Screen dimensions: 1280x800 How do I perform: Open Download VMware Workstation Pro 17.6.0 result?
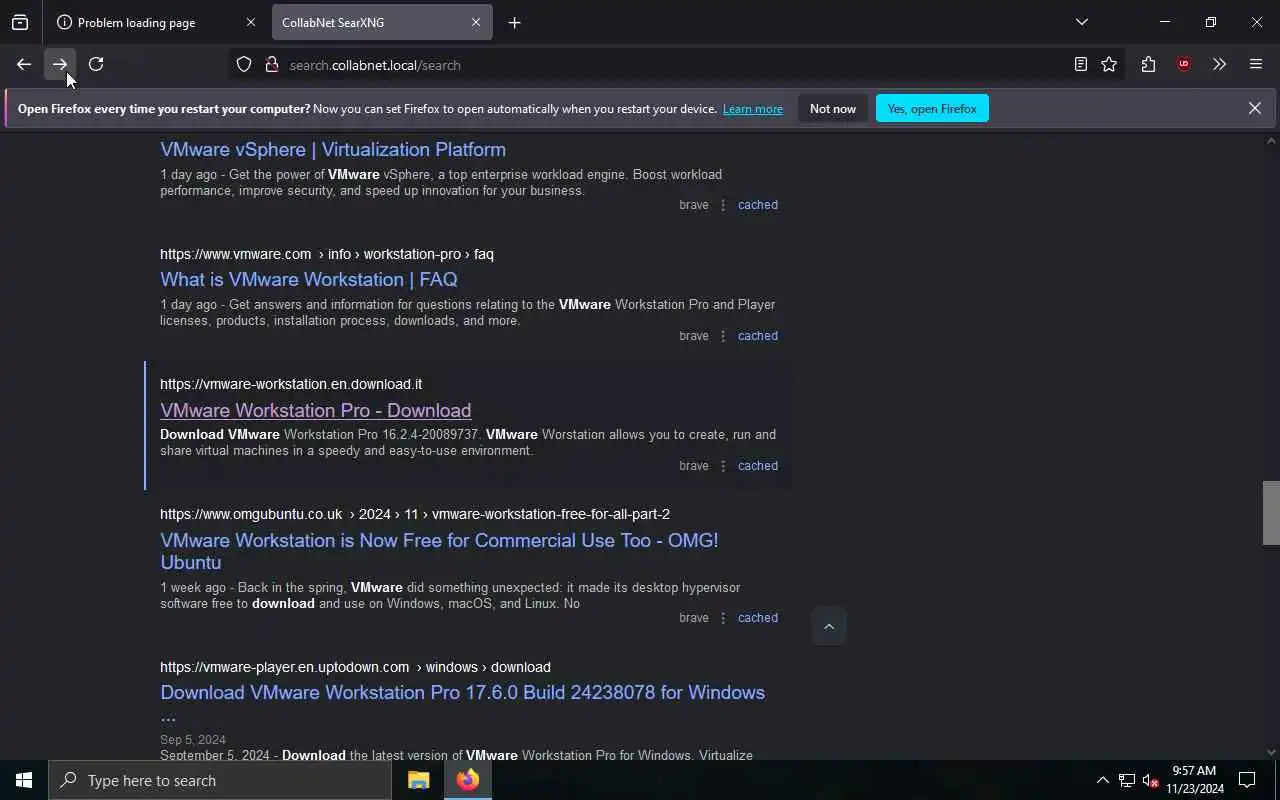pyautogui.click(x=462, y=703)
